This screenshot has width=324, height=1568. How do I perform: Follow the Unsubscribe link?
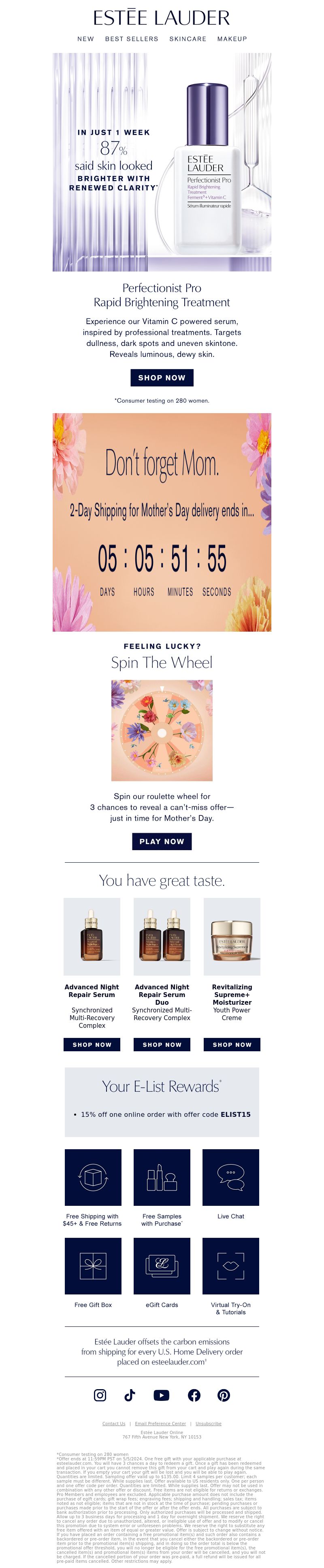208,1424
